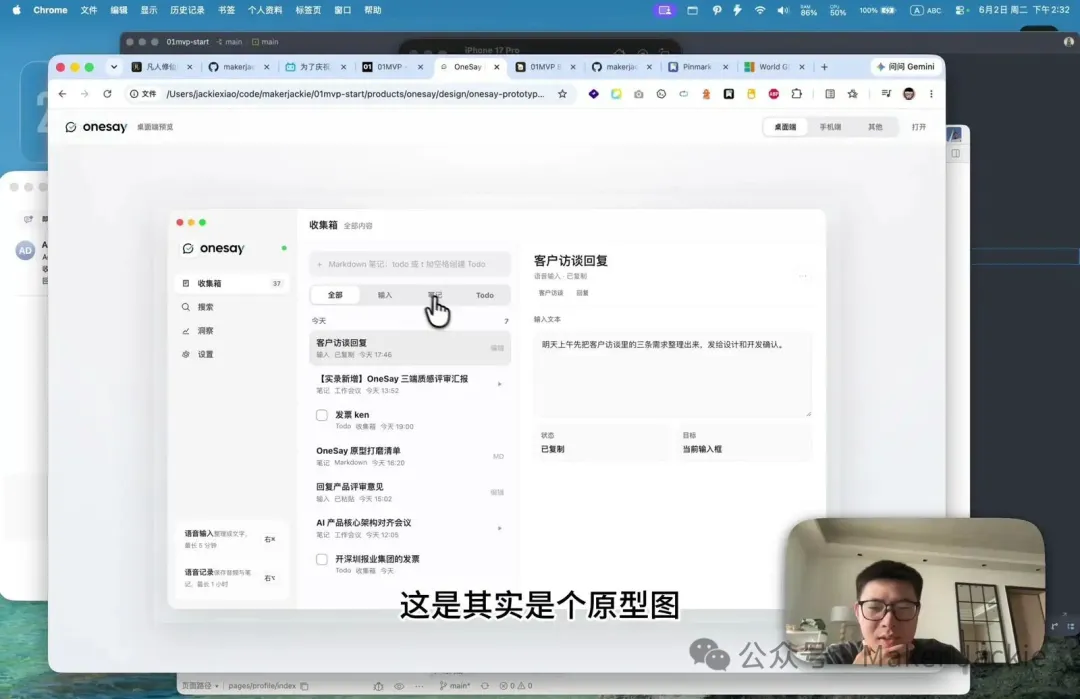Click the 语音输入 shortcut card
The image size is (1080, 699).
(x=231, y=539)
